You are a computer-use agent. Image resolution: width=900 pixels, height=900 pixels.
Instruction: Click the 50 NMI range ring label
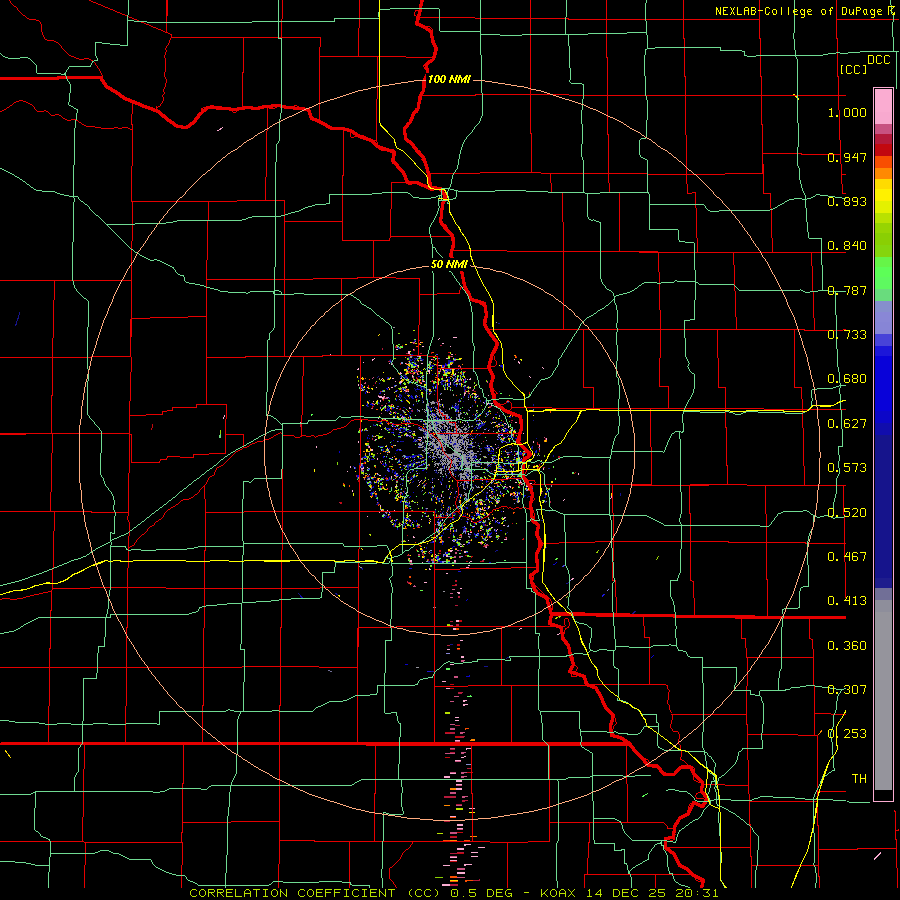coord(449,265)
